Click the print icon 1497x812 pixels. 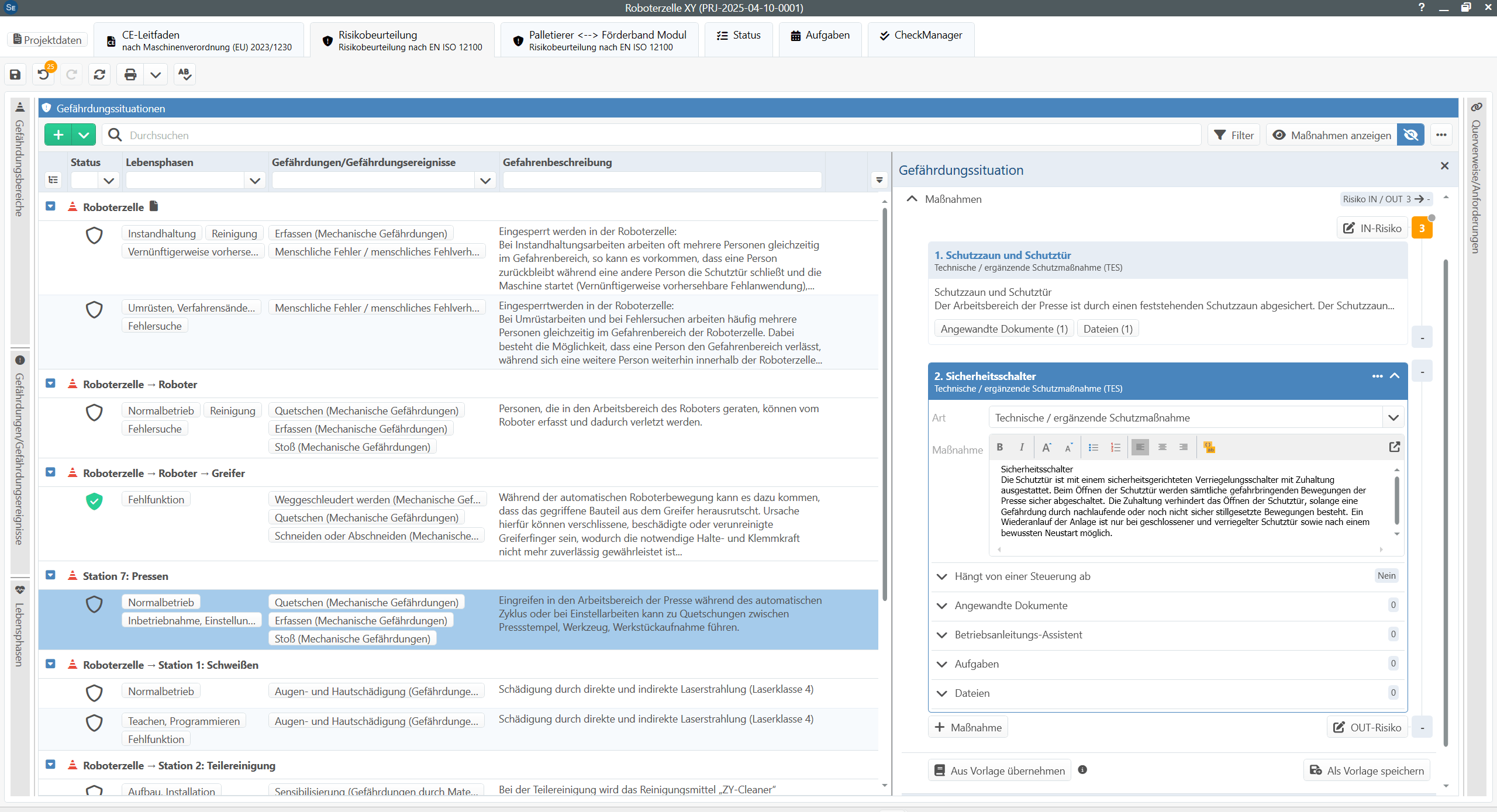point(130,74)
